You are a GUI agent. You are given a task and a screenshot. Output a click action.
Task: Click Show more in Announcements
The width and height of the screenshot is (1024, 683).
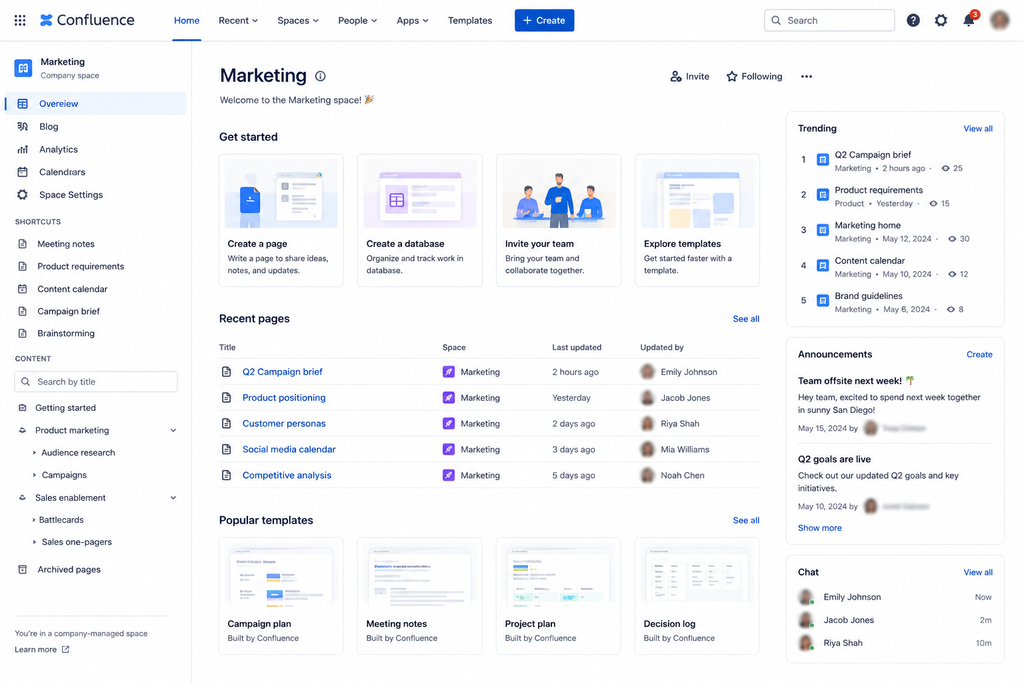(x=820, y=528)
